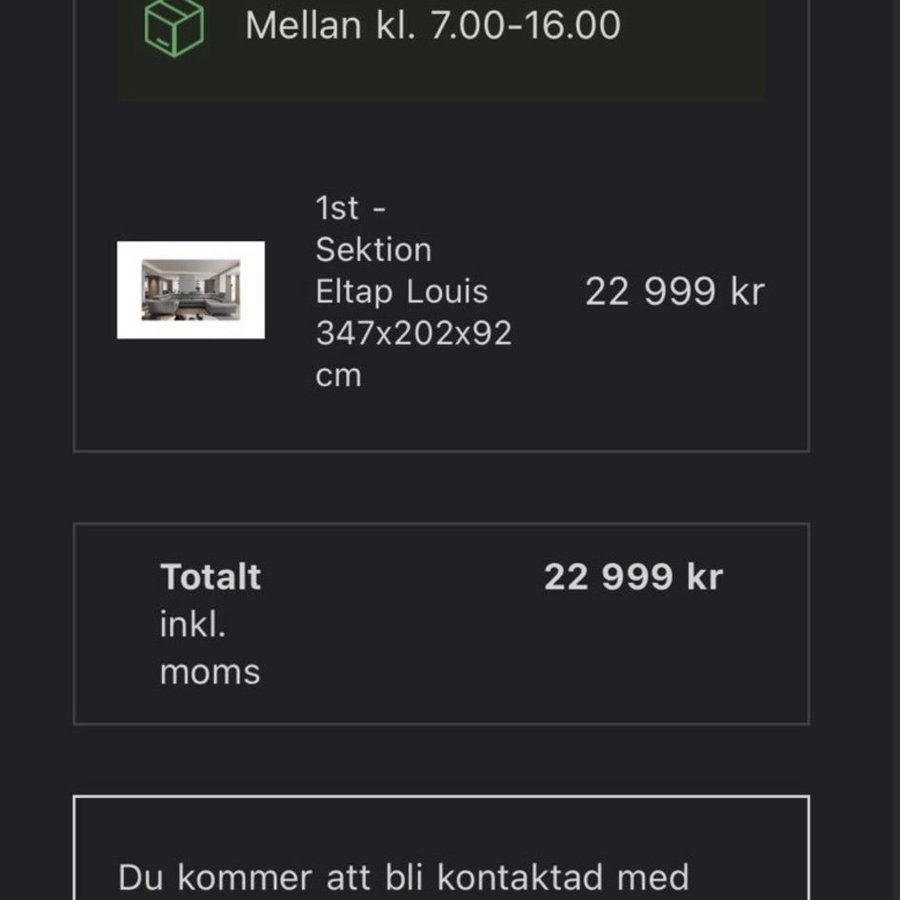This screenshot has width=900, height=900.
Task: Click the bold 'Totalt' label
Action: (x=210, y=577)
